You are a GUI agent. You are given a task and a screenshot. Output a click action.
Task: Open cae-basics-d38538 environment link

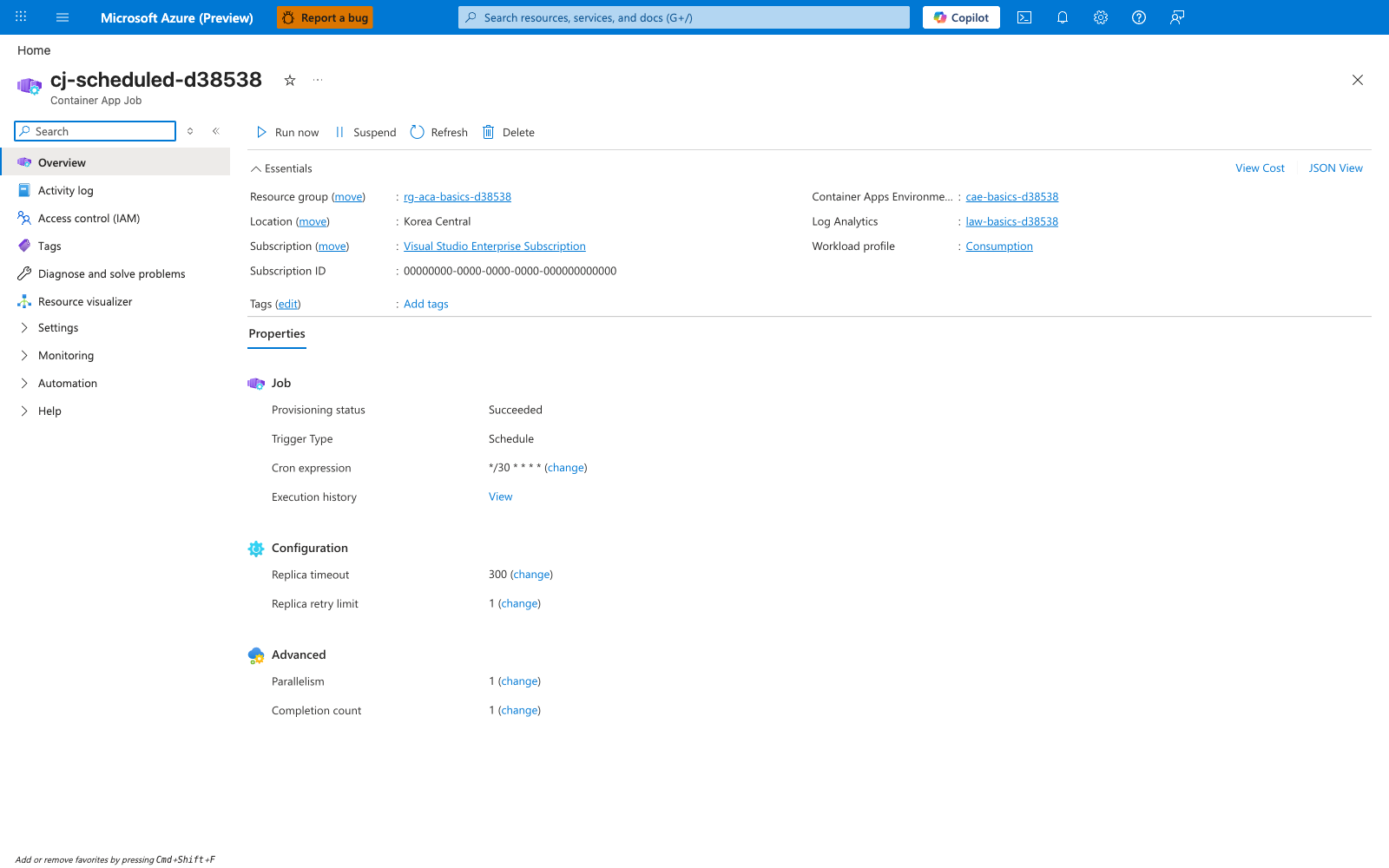coord(1012,197)
